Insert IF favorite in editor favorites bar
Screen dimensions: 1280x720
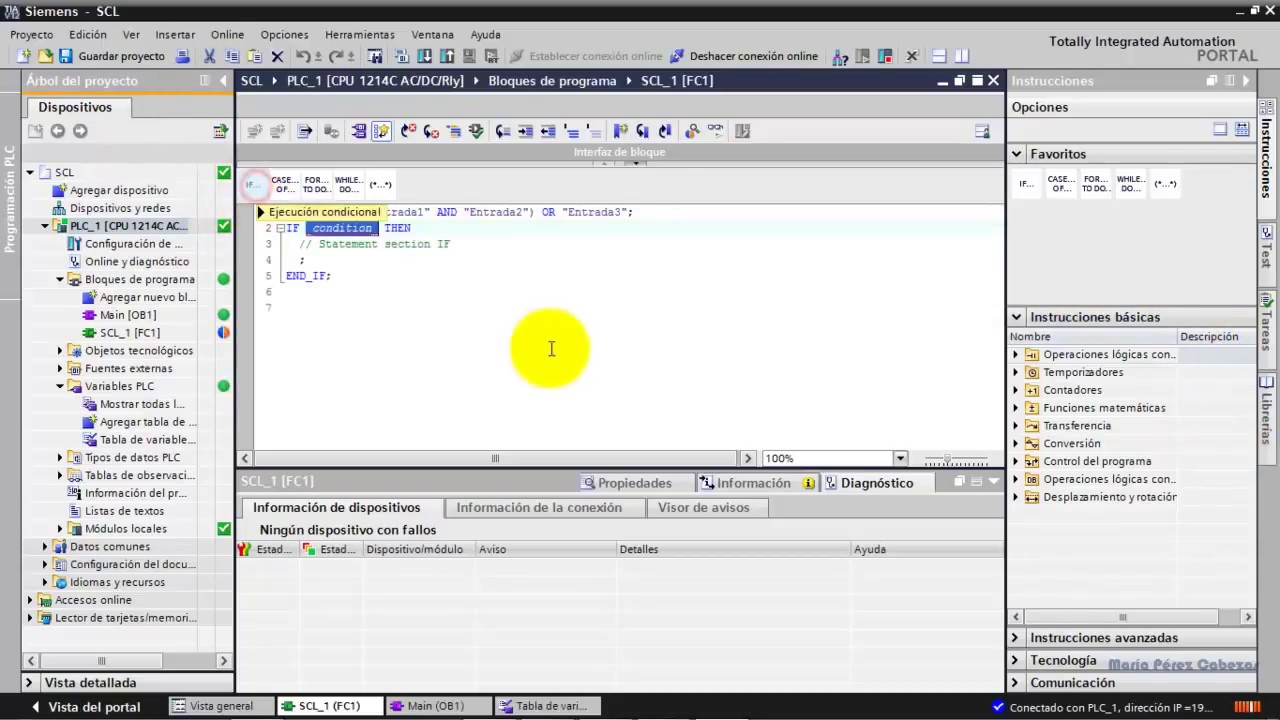pyautogui.click(x=254, y=184)
